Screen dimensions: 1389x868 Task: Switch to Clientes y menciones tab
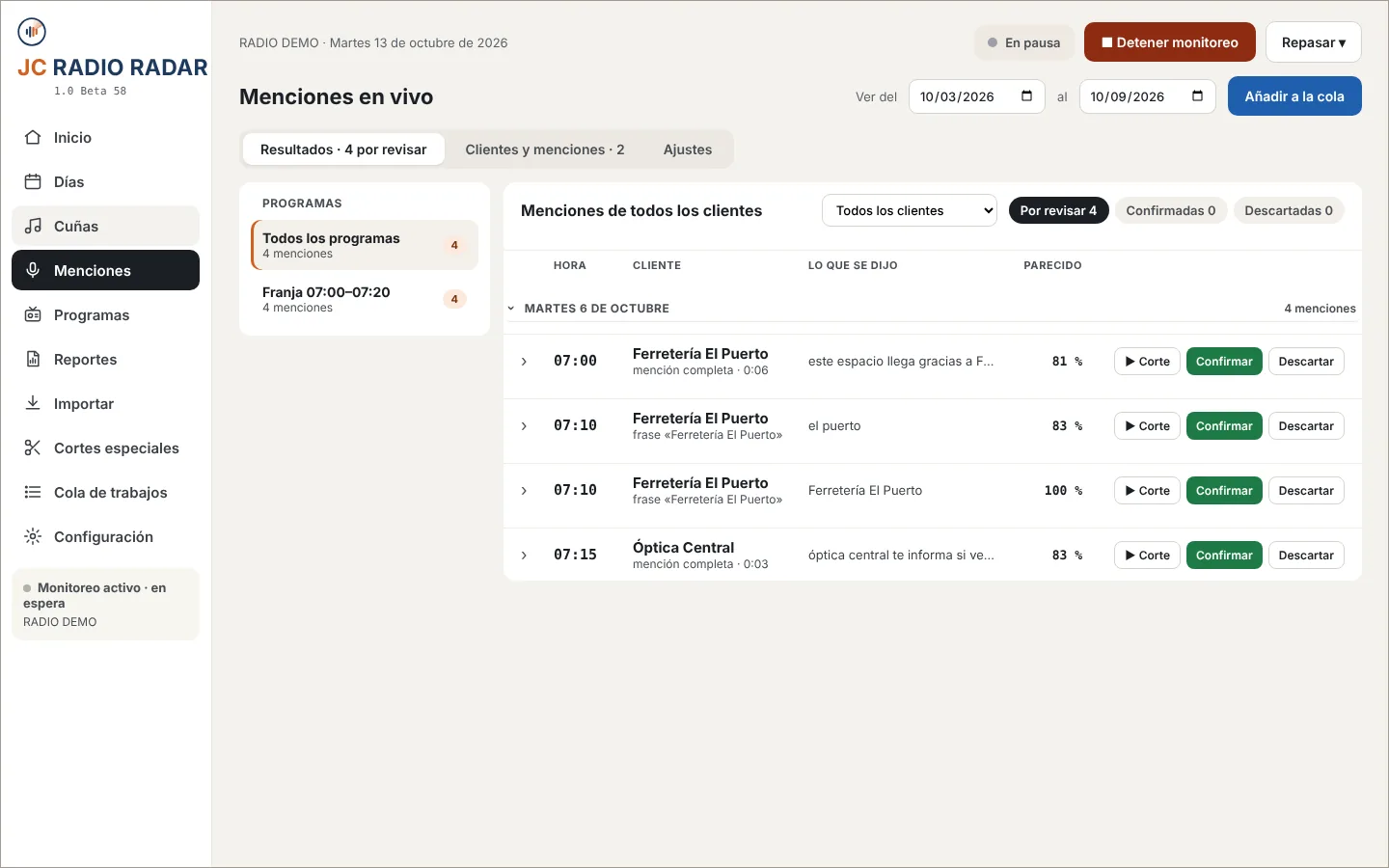(545, 149)
